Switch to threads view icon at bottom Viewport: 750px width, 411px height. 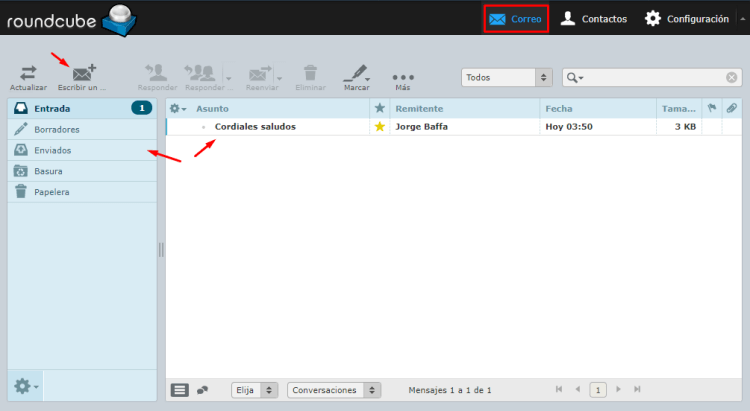point(203,390)
